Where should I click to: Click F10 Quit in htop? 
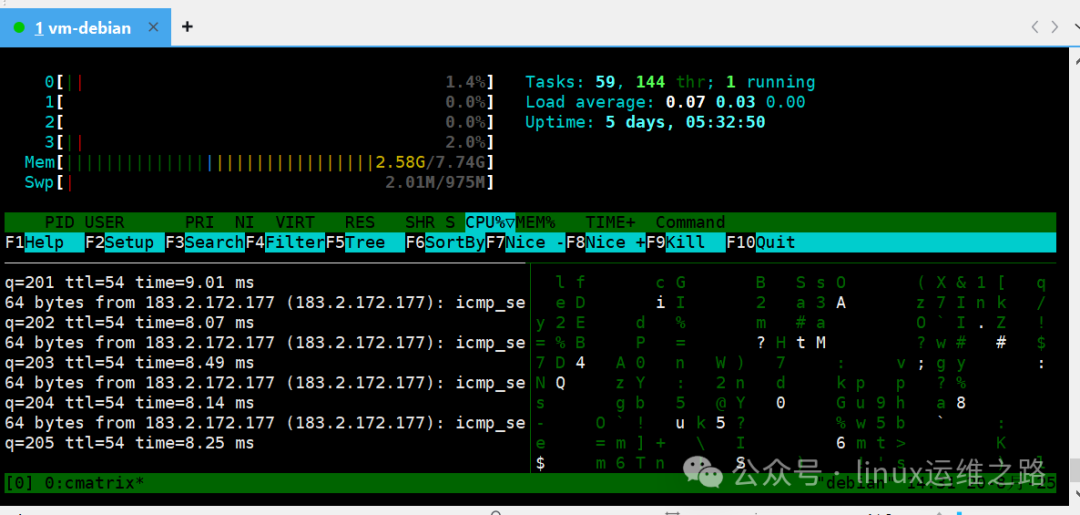(761, 242)
